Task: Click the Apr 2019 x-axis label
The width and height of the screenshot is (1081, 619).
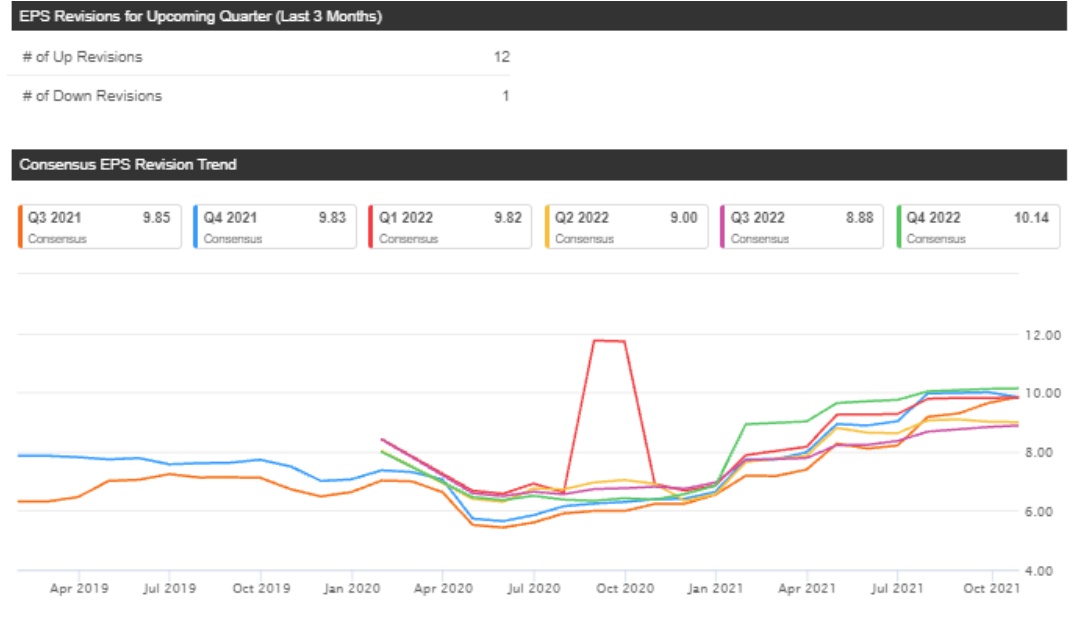Action: (x=79, y=589)
